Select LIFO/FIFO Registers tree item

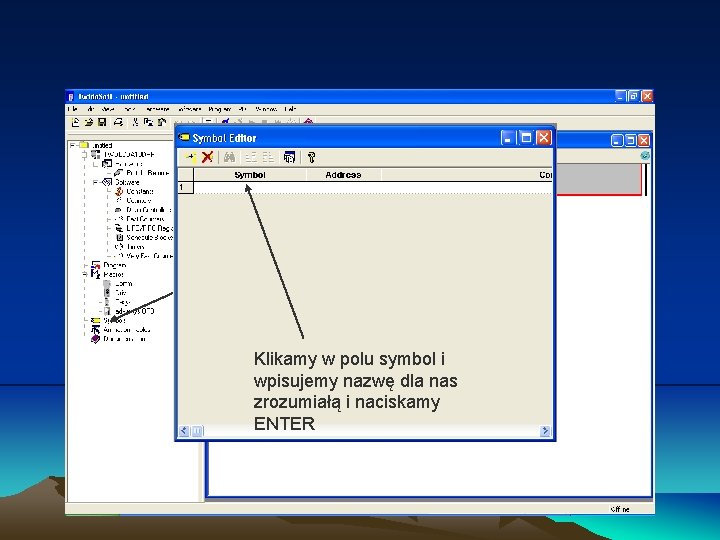tap(150, 228)
